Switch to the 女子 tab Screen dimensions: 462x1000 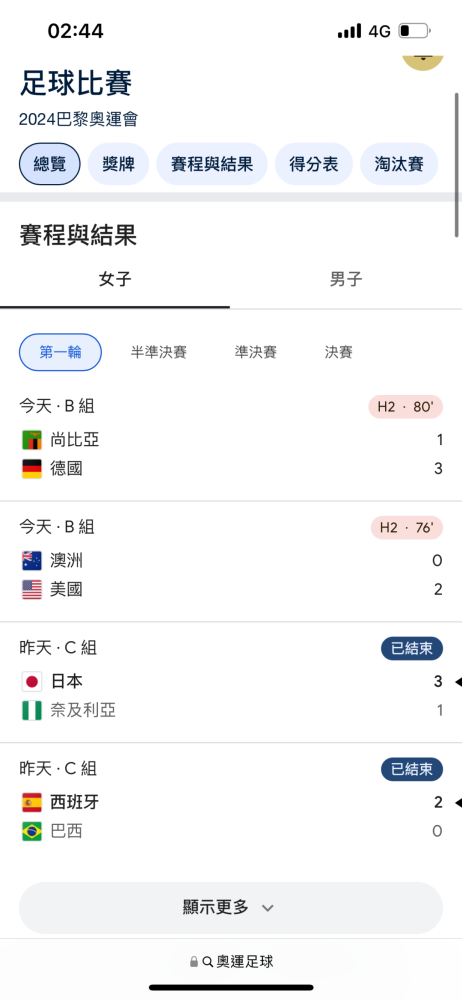(x=115, y=279)
